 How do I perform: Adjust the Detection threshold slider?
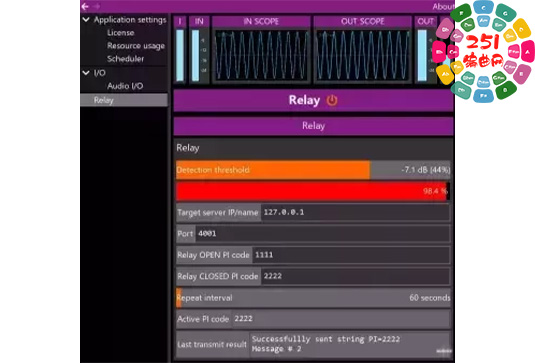click(x=313, y=170)
